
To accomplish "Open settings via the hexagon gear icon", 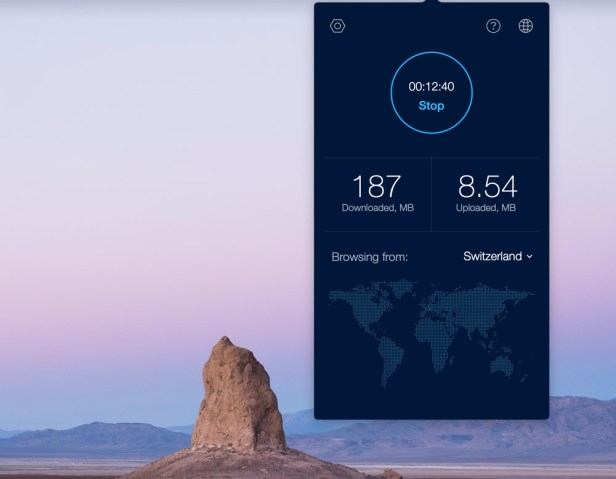I will 337,26.
